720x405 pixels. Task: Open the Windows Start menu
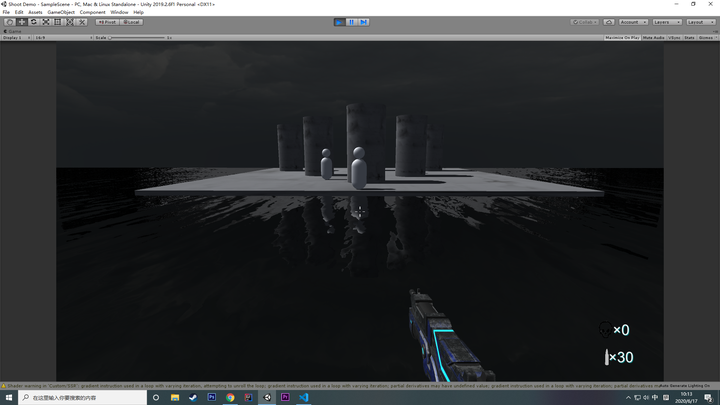coord(9,397)
